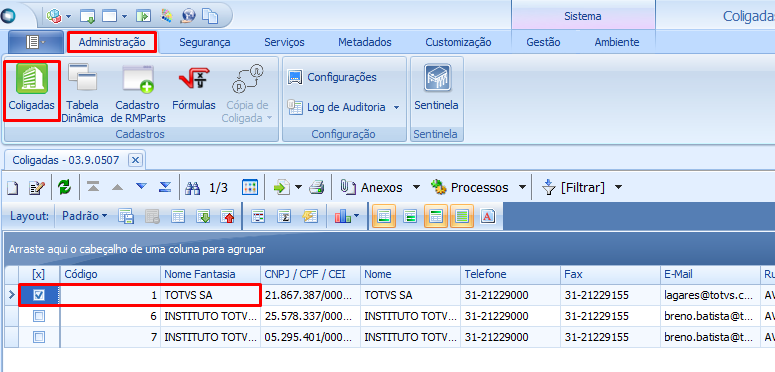Viewport: 775px width, 372px height.
Task: Open the colored grid view icon
Action: coord(250,187)
